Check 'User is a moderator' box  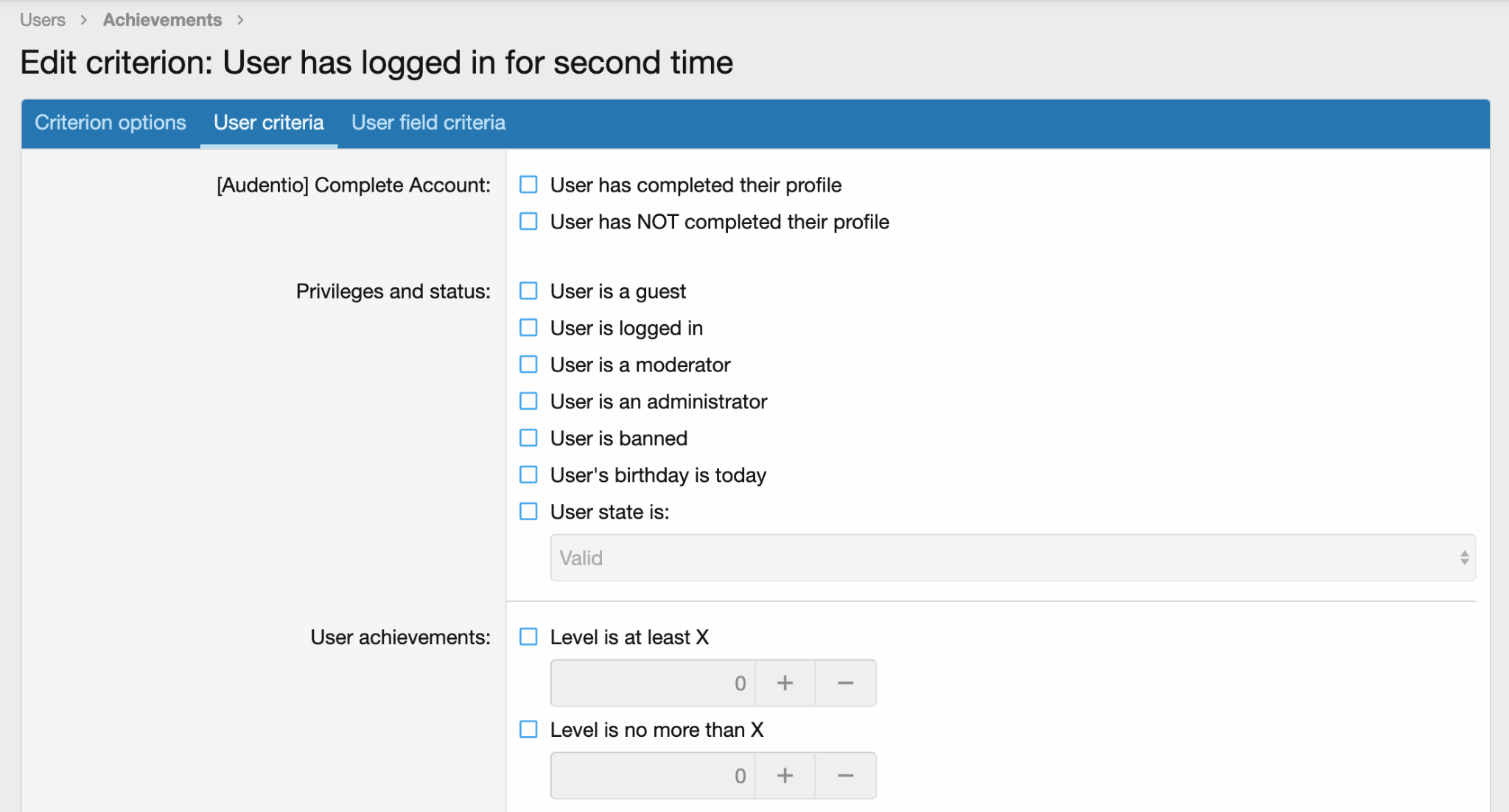pyautogui.click(x=528, y=365)
